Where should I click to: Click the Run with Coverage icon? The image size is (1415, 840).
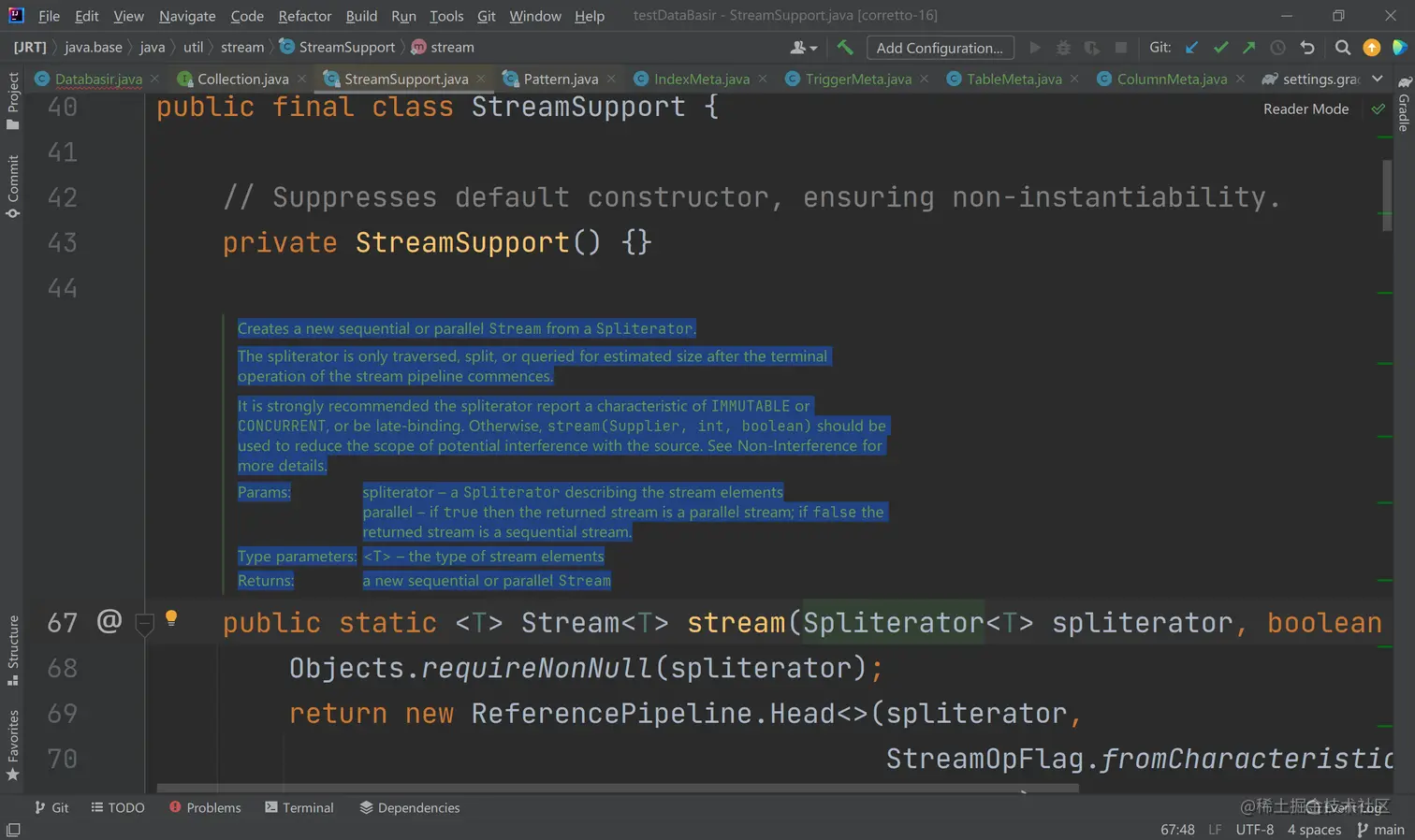tap(1091, 47)
